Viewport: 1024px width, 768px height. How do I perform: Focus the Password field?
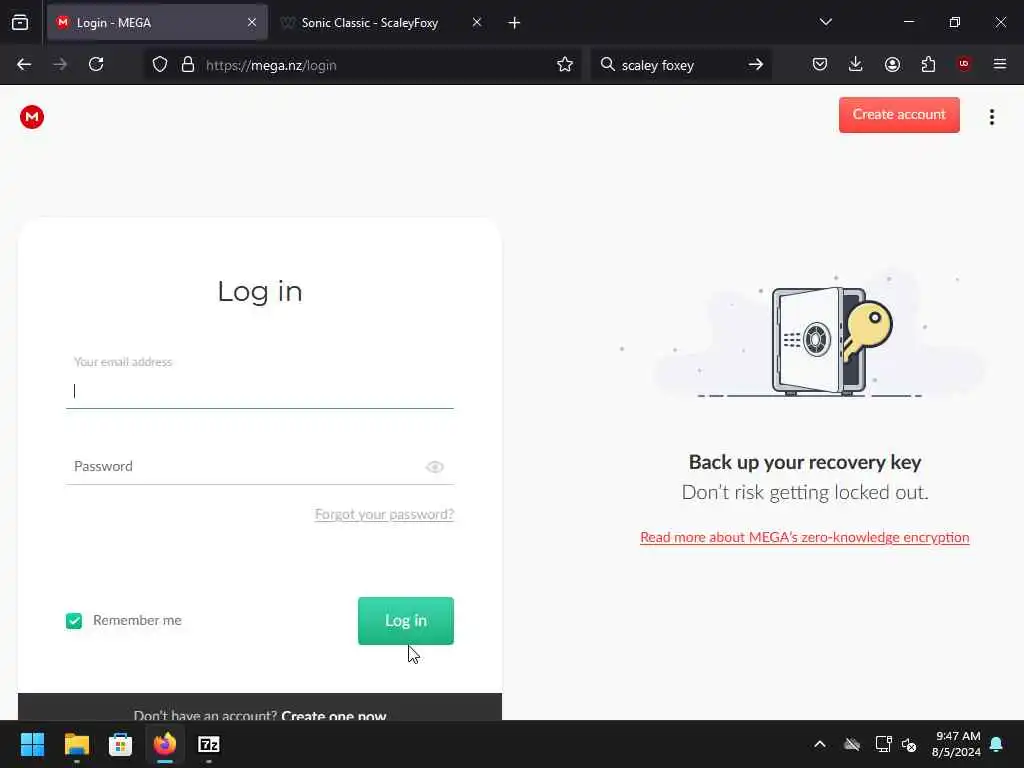point(260,466)
